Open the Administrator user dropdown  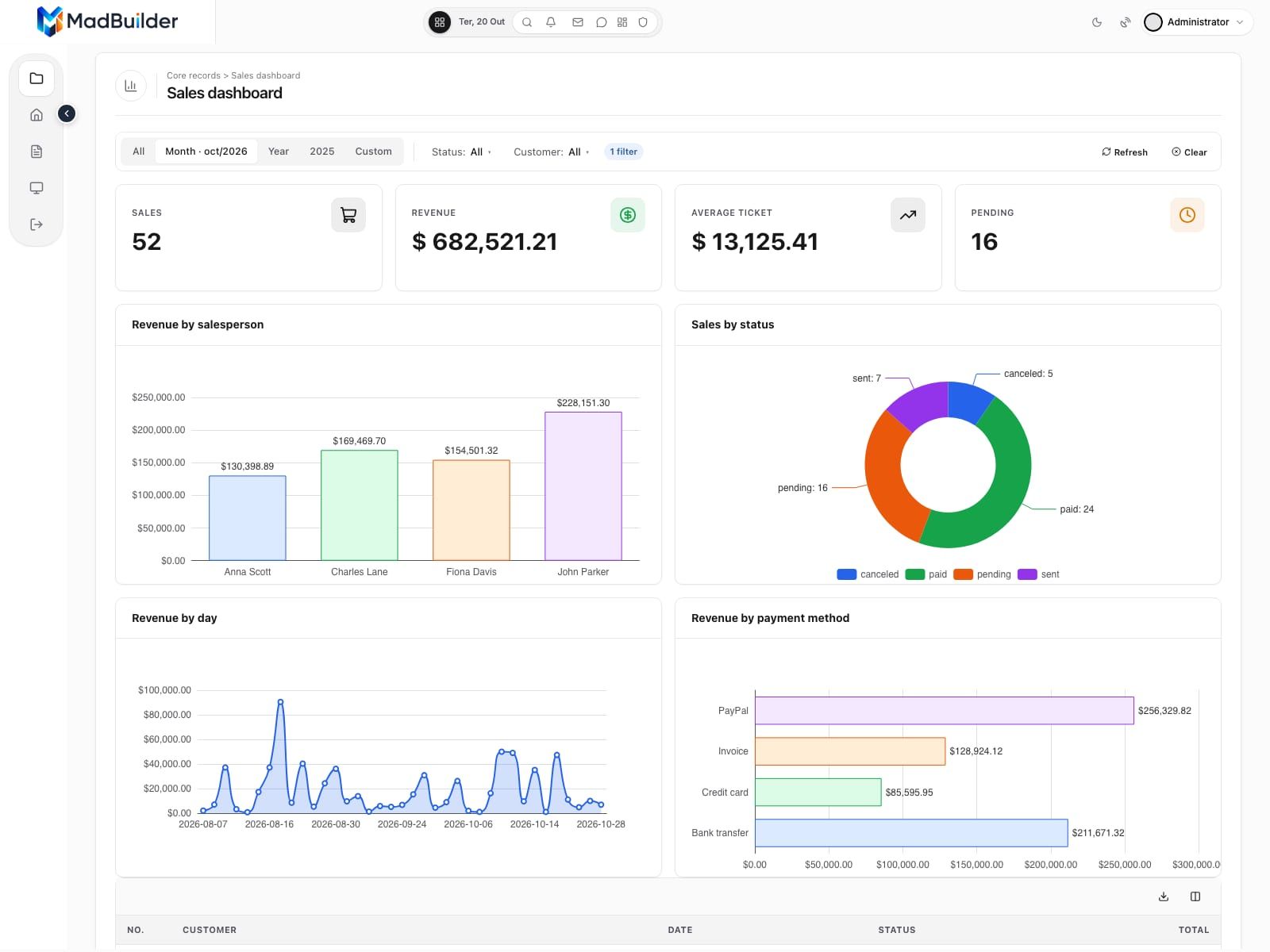tap(1197, 22)
